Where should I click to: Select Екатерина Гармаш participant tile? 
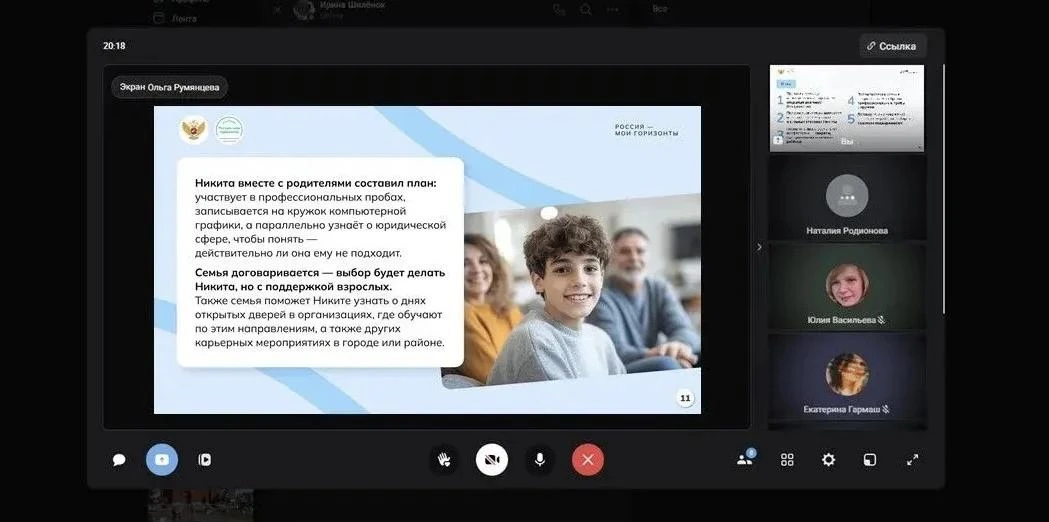(x=847, y=376)
